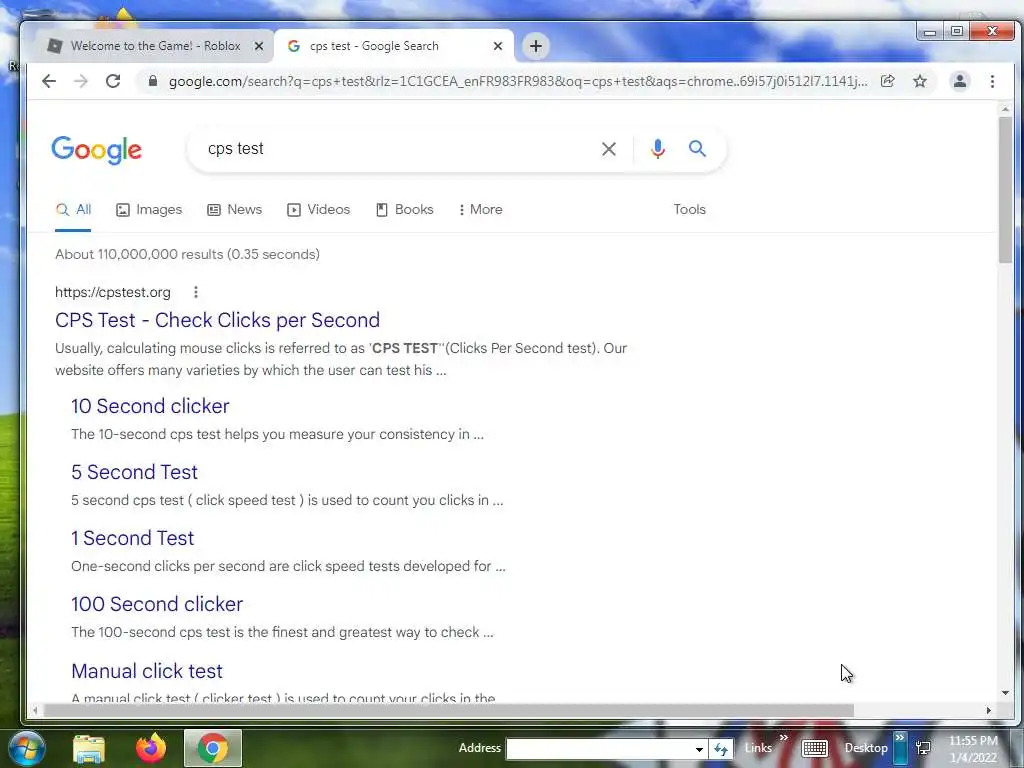Switch to Videos results
This screenshot has width=1024, height=768.
click(x=319, y=210)
